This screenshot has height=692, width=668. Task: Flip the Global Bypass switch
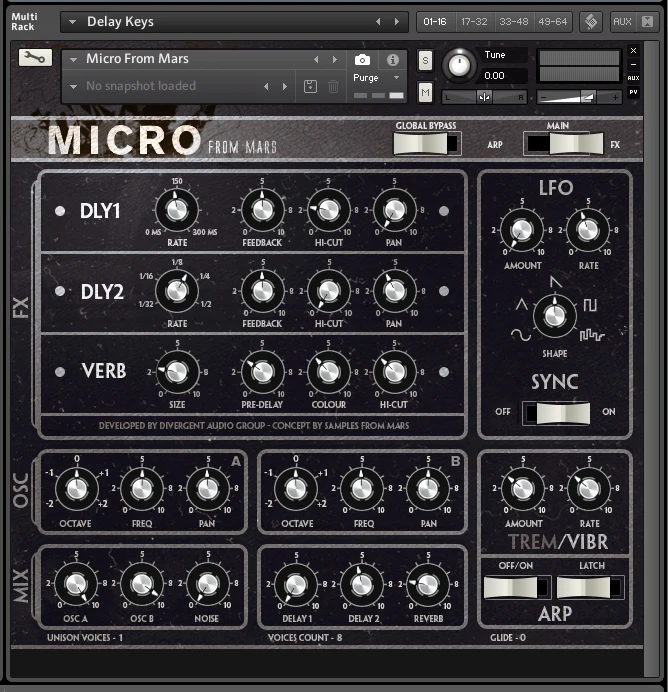point(427,143)
